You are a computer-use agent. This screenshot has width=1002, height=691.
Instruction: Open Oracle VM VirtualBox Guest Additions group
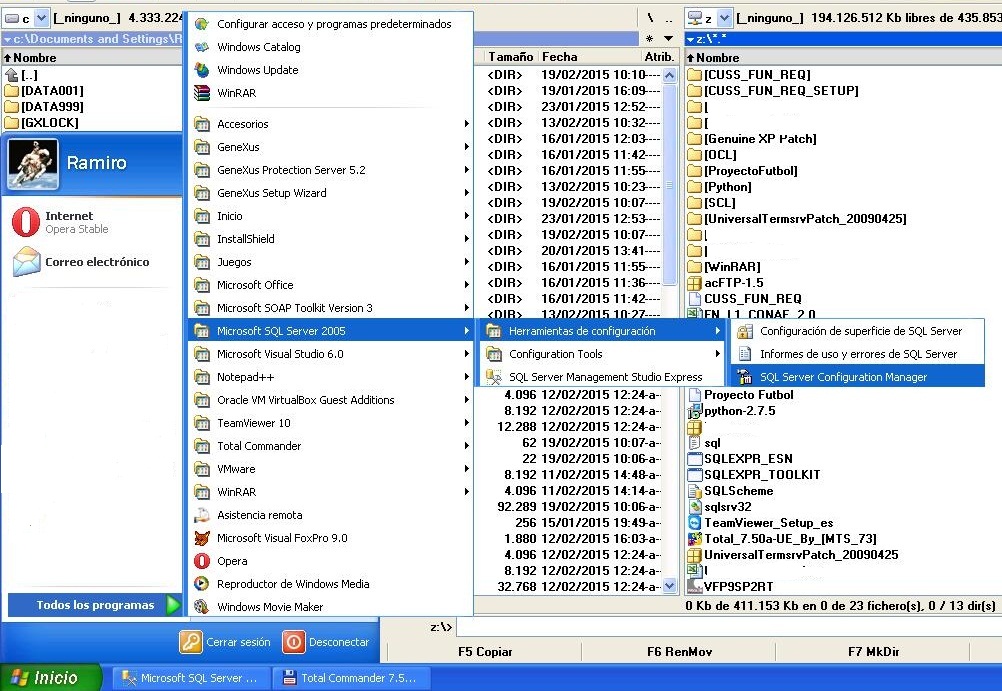click(330, 400)
